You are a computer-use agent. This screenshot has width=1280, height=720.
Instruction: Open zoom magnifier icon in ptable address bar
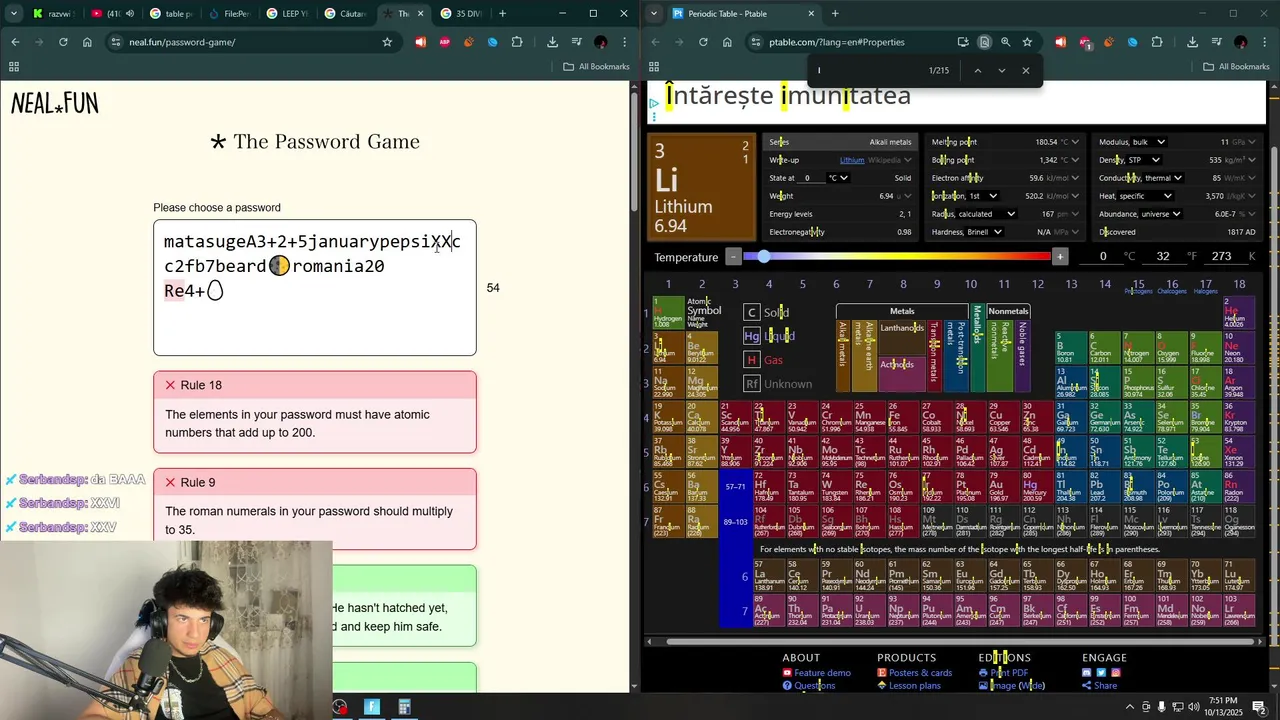click(1005, 42)
